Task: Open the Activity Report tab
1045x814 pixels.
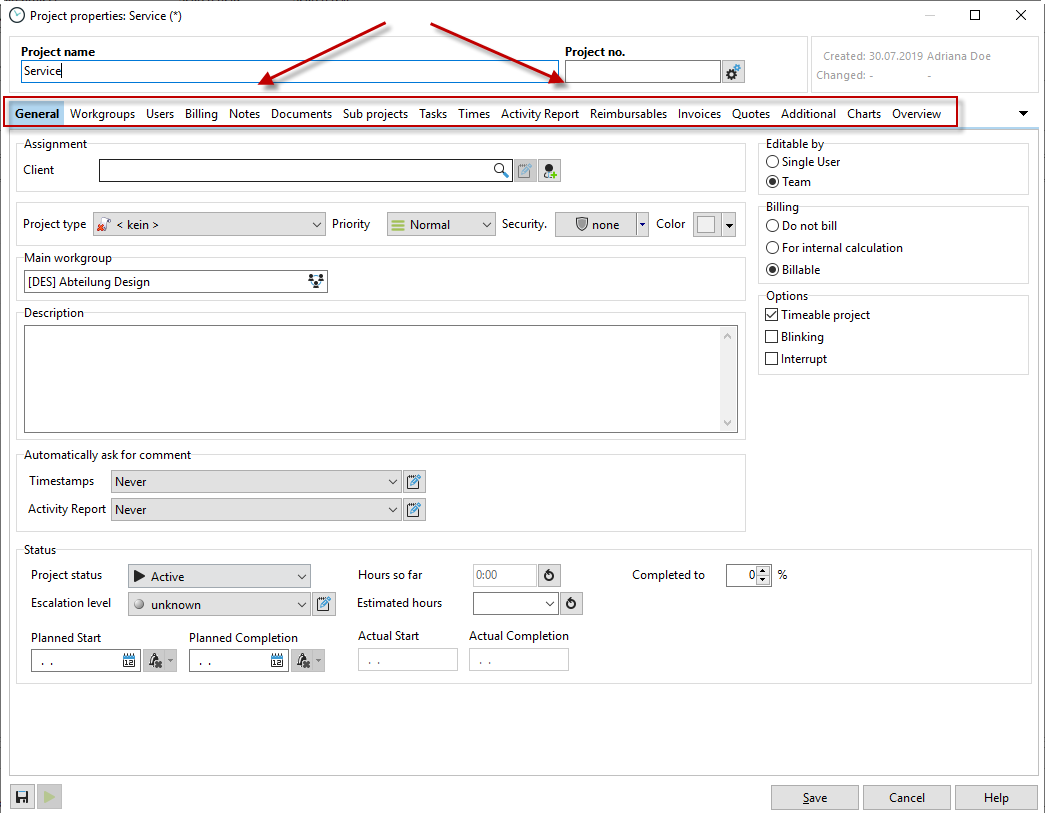Action: click(x=539, y=114)
